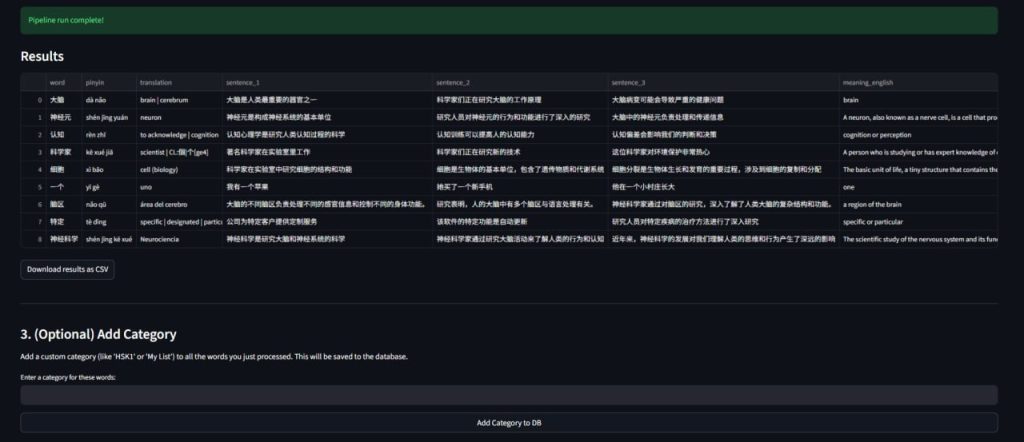
Task: Click the sentence_1 column header
Action: pyautogui.click(x=243, y=82)
